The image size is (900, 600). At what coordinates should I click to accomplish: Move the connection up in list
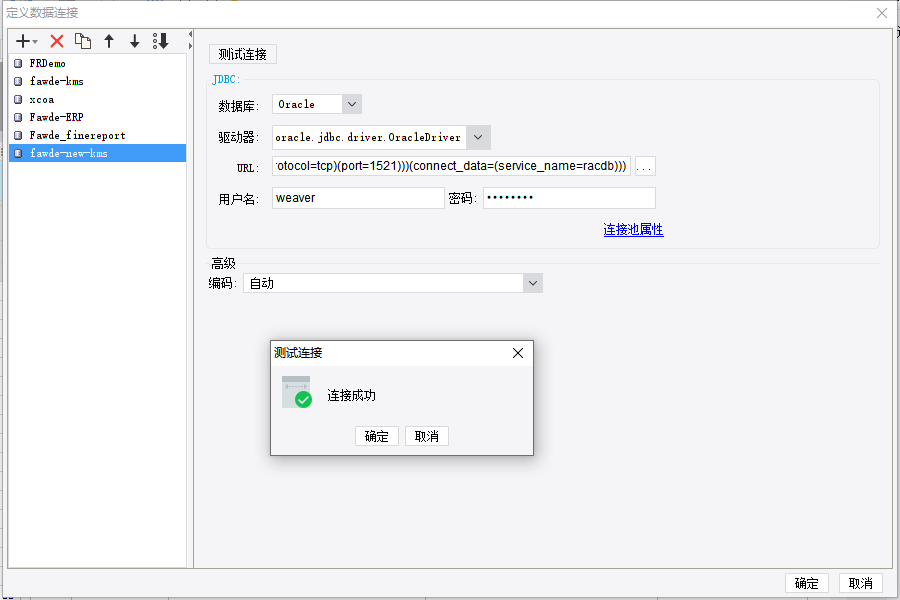[x=109, y=41]
